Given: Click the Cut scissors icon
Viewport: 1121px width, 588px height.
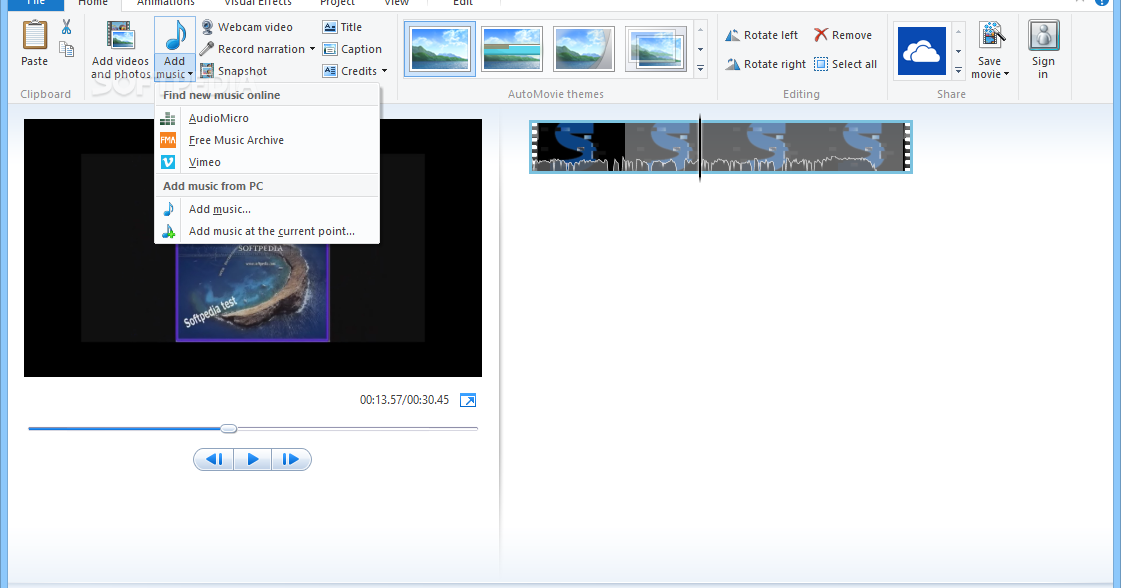Looking at the screenshot, I should tap(66, 27).
